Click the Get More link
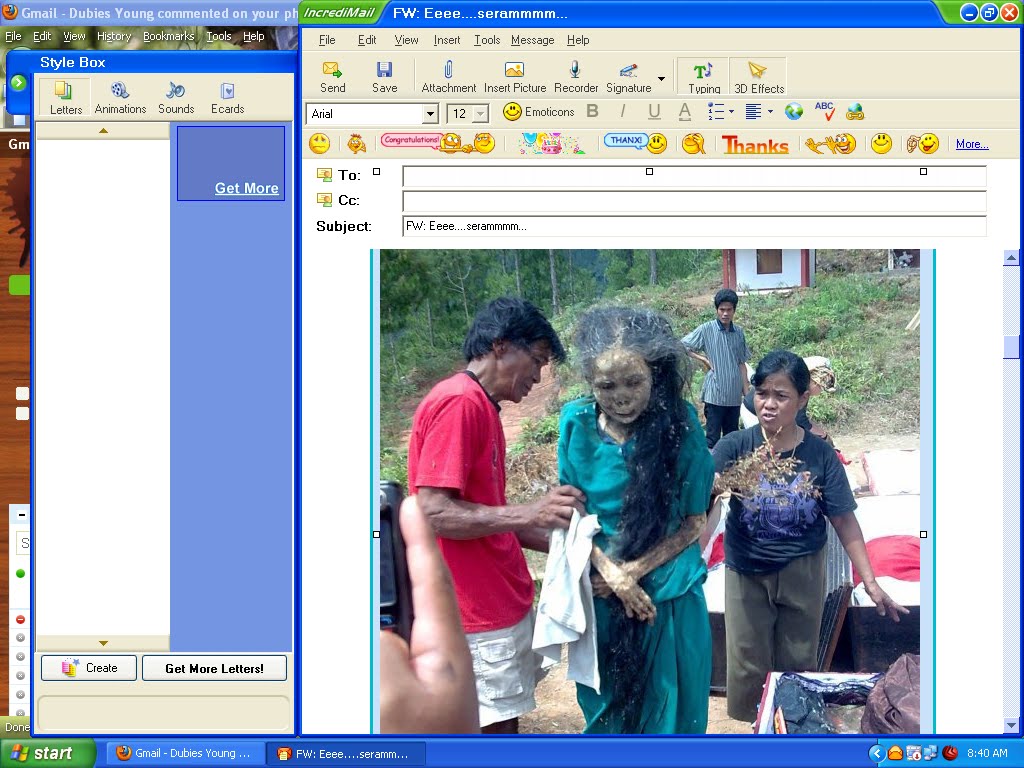The image size is (1024, 768). click(x=246, y=188)
